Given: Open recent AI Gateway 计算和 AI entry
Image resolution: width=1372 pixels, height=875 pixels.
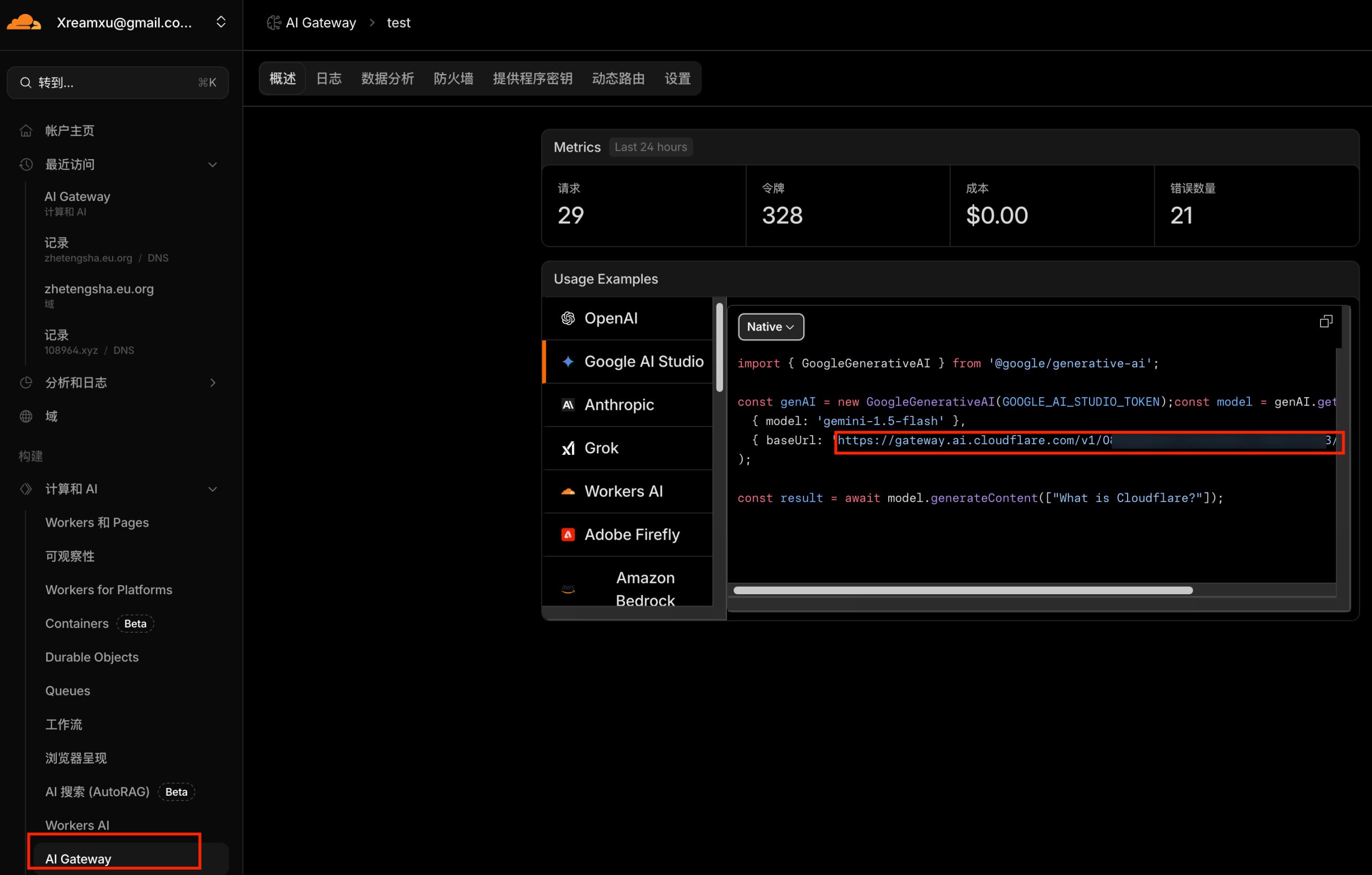Looking at the screenshot, I should [x=78, y=203].
